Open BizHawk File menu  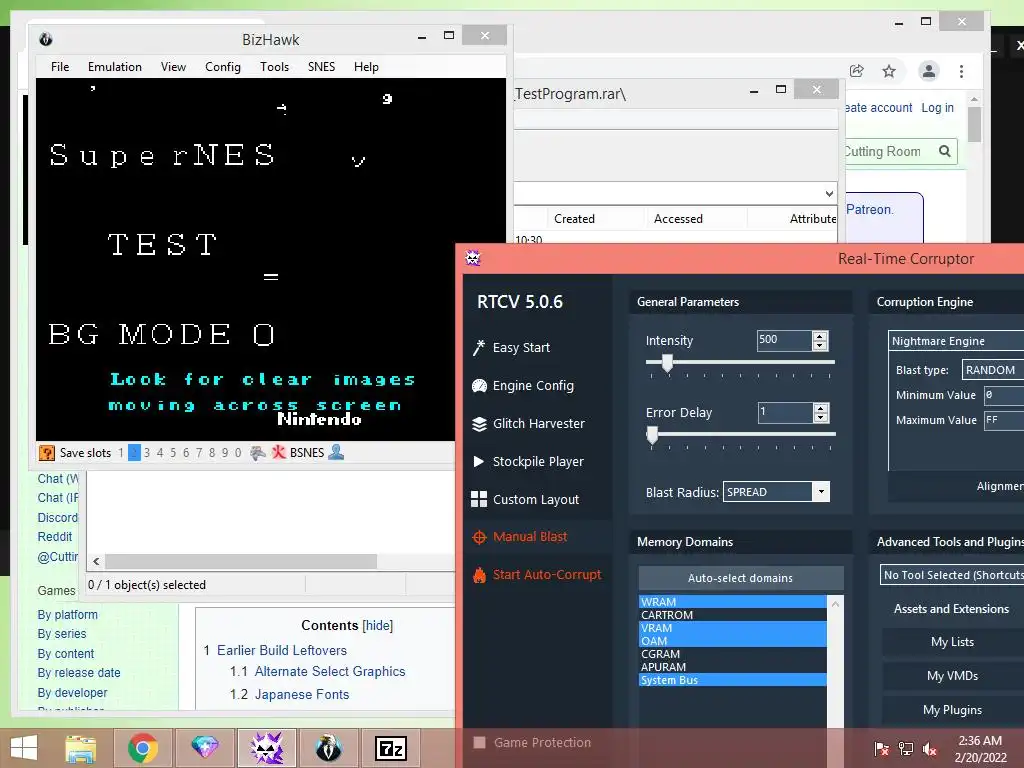60,67
